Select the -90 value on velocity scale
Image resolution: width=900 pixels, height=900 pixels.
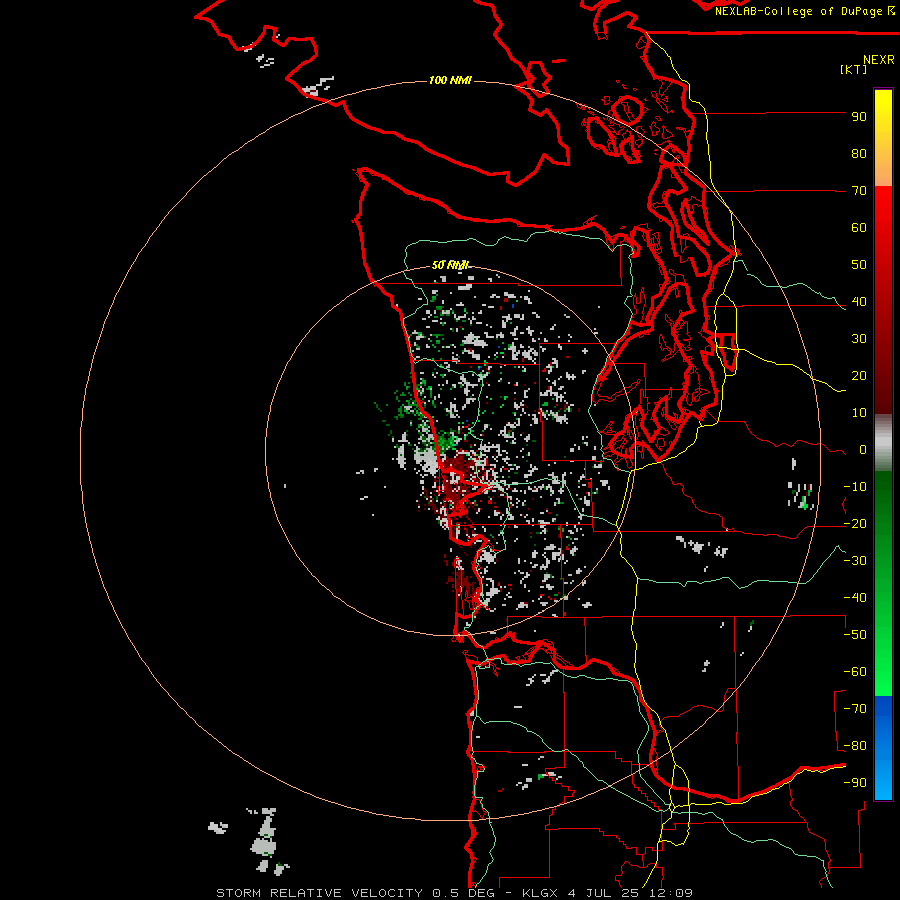(855, 783)
